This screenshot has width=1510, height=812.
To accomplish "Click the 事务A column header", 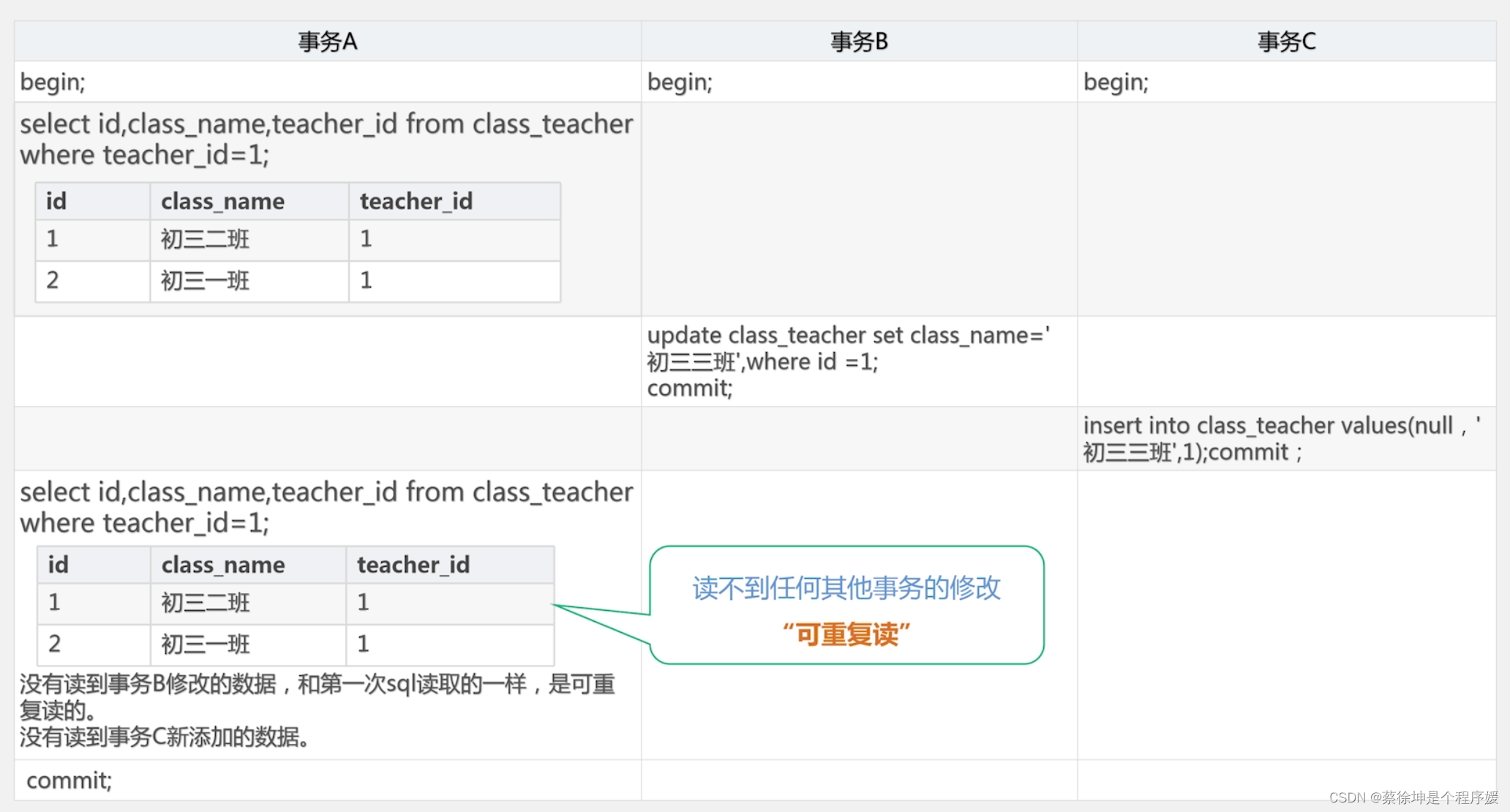I will 326,41.
